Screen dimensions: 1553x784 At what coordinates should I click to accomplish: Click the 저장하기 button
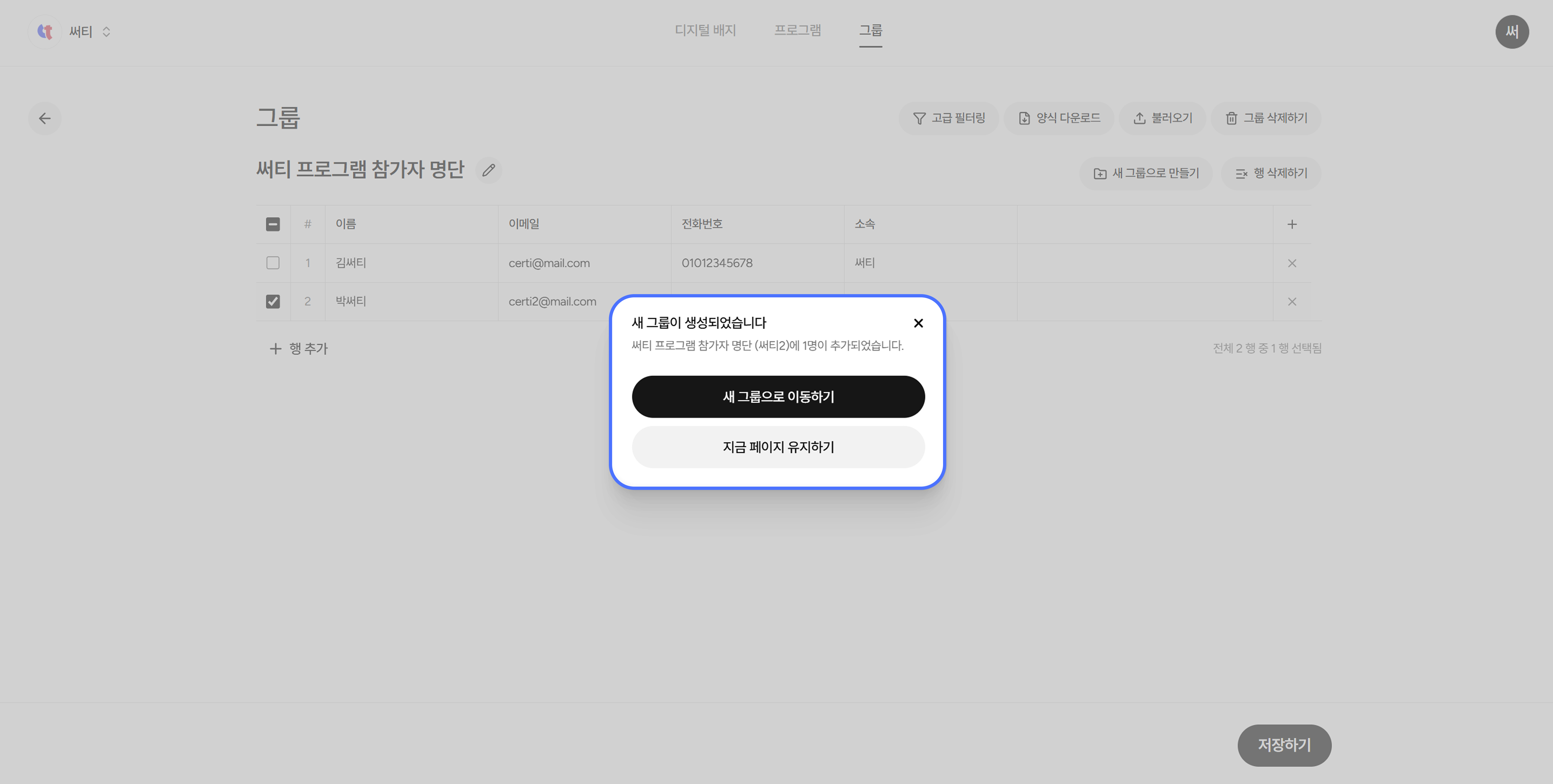tap(1284, 745)
